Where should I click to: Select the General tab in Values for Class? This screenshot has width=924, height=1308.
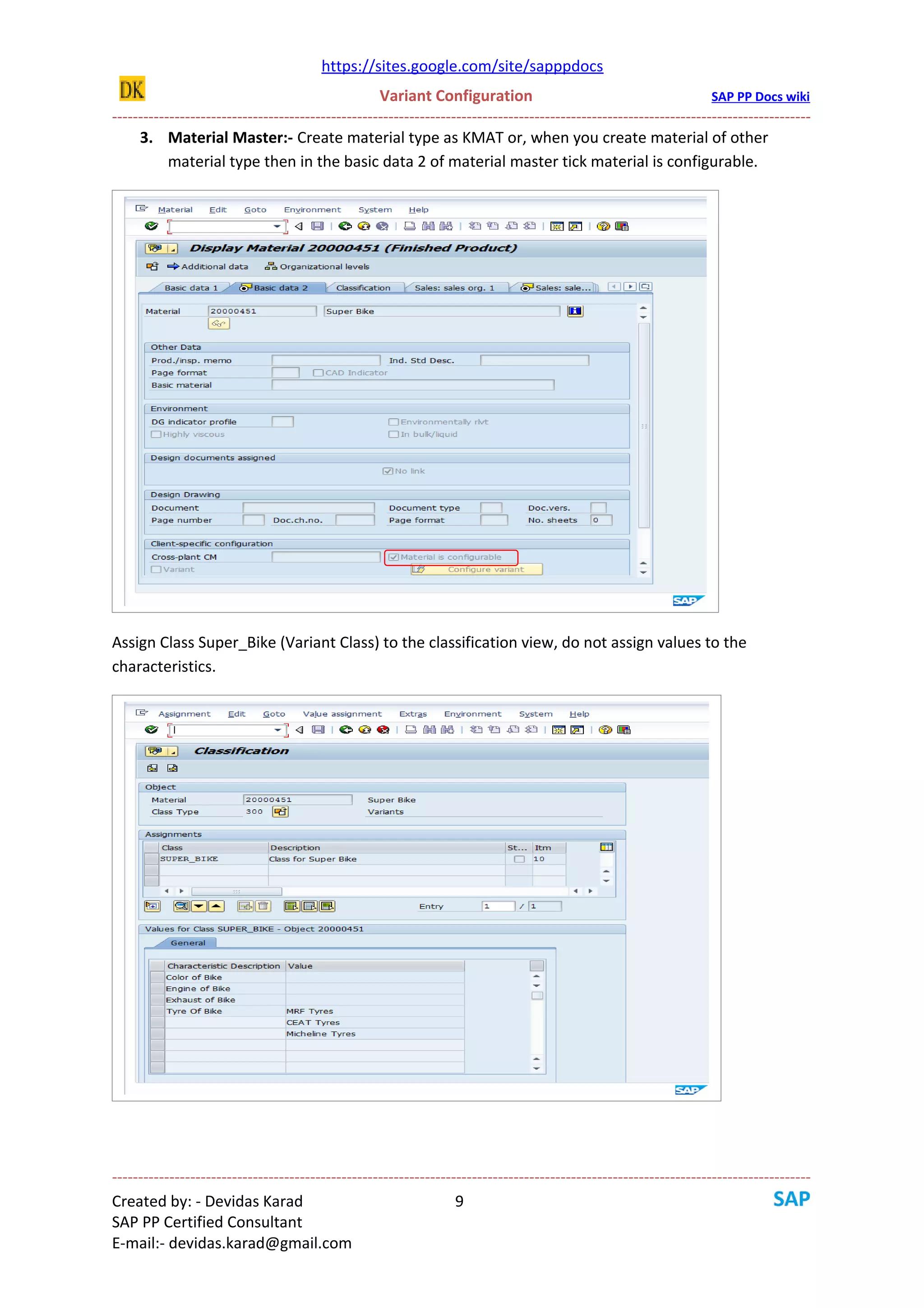188,943
